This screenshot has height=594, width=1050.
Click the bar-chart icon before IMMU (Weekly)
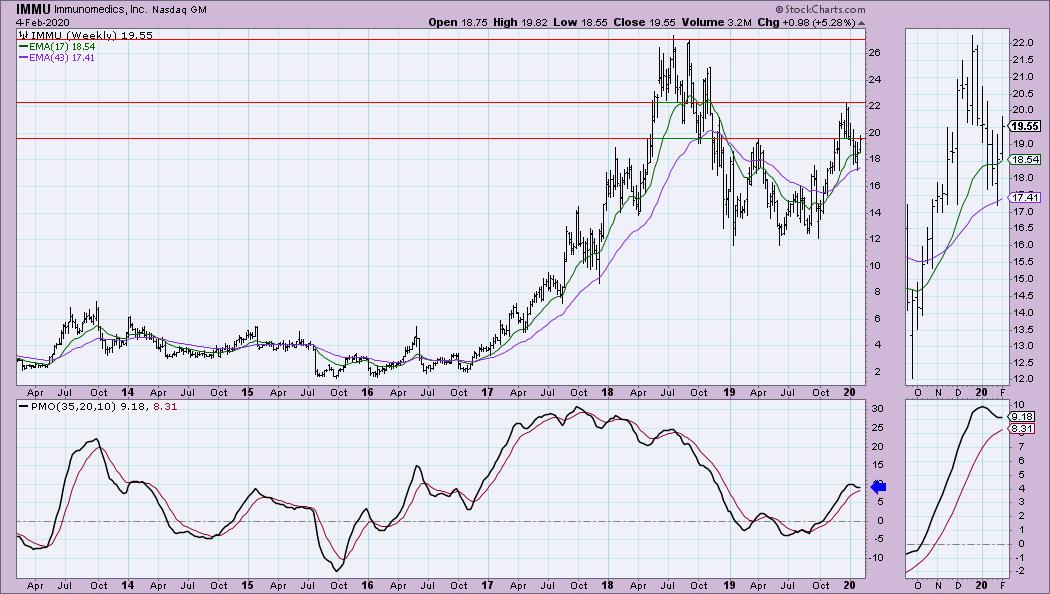click(x=23, y=35)
